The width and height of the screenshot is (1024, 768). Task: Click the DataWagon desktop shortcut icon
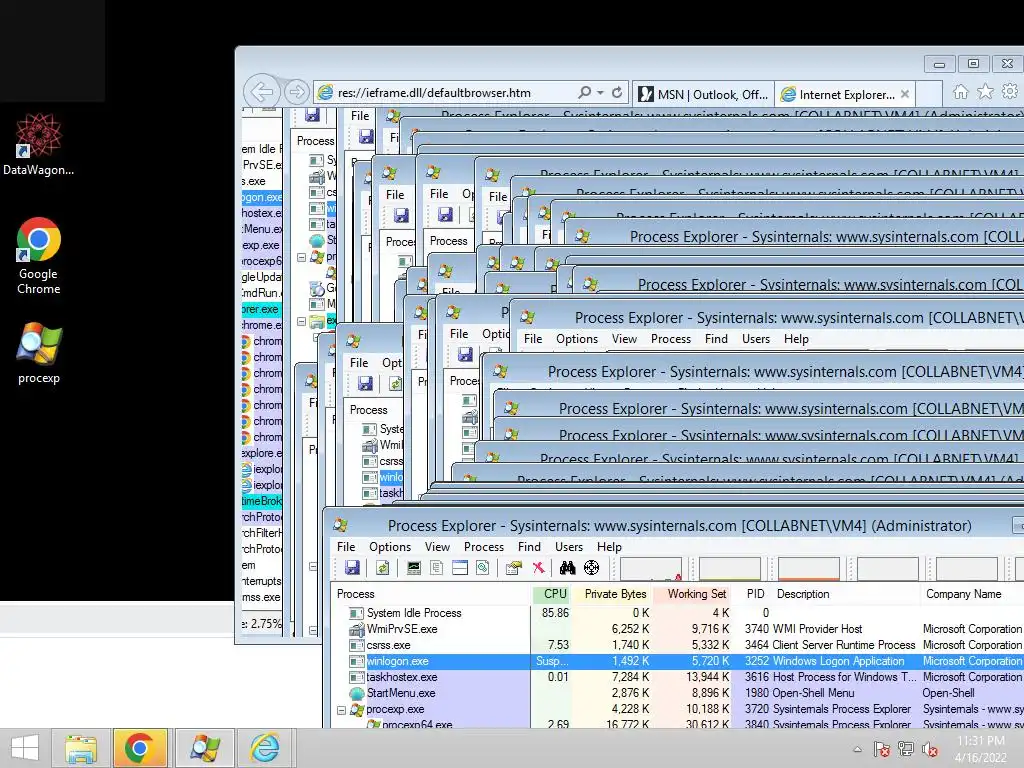[x=39, y=144]
